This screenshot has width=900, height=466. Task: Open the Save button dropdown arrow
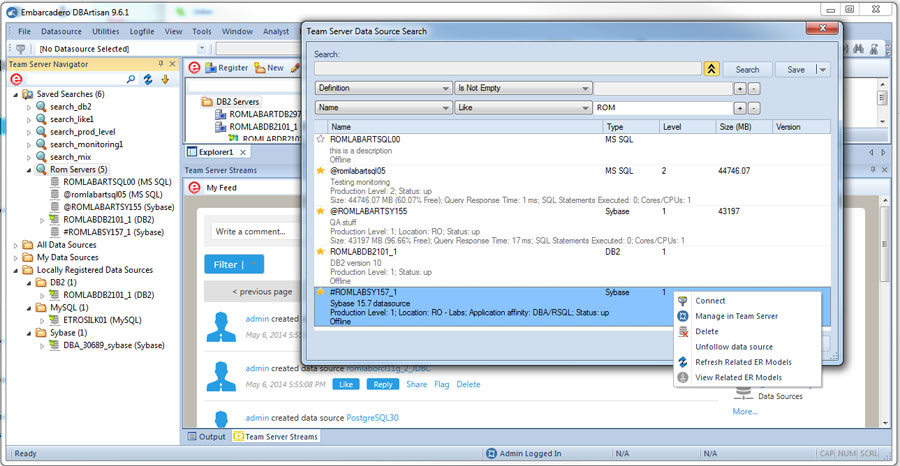coord(823,69)
